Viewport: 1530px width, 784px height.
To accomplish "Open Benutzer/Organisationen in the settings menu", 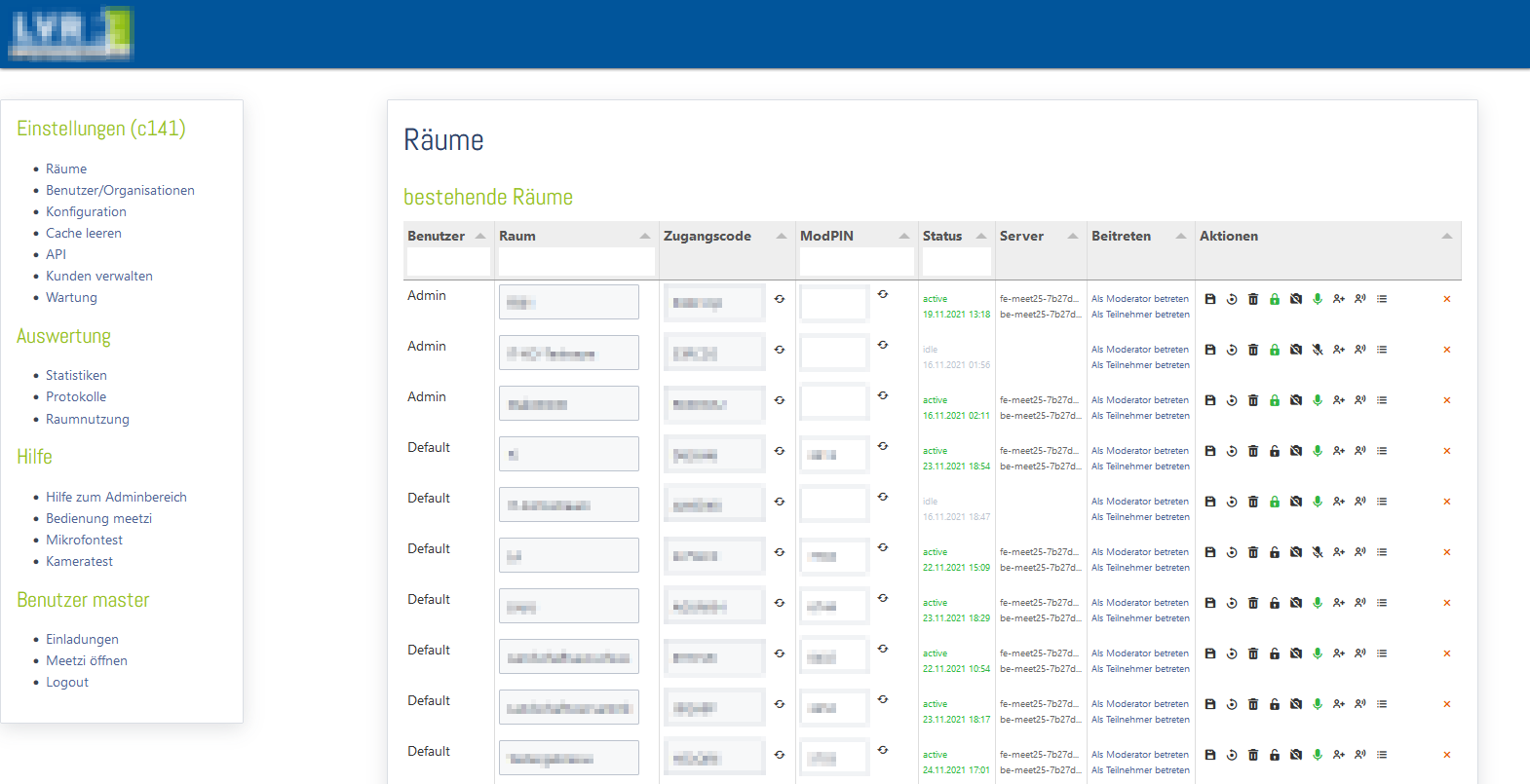I will point(120,190).
